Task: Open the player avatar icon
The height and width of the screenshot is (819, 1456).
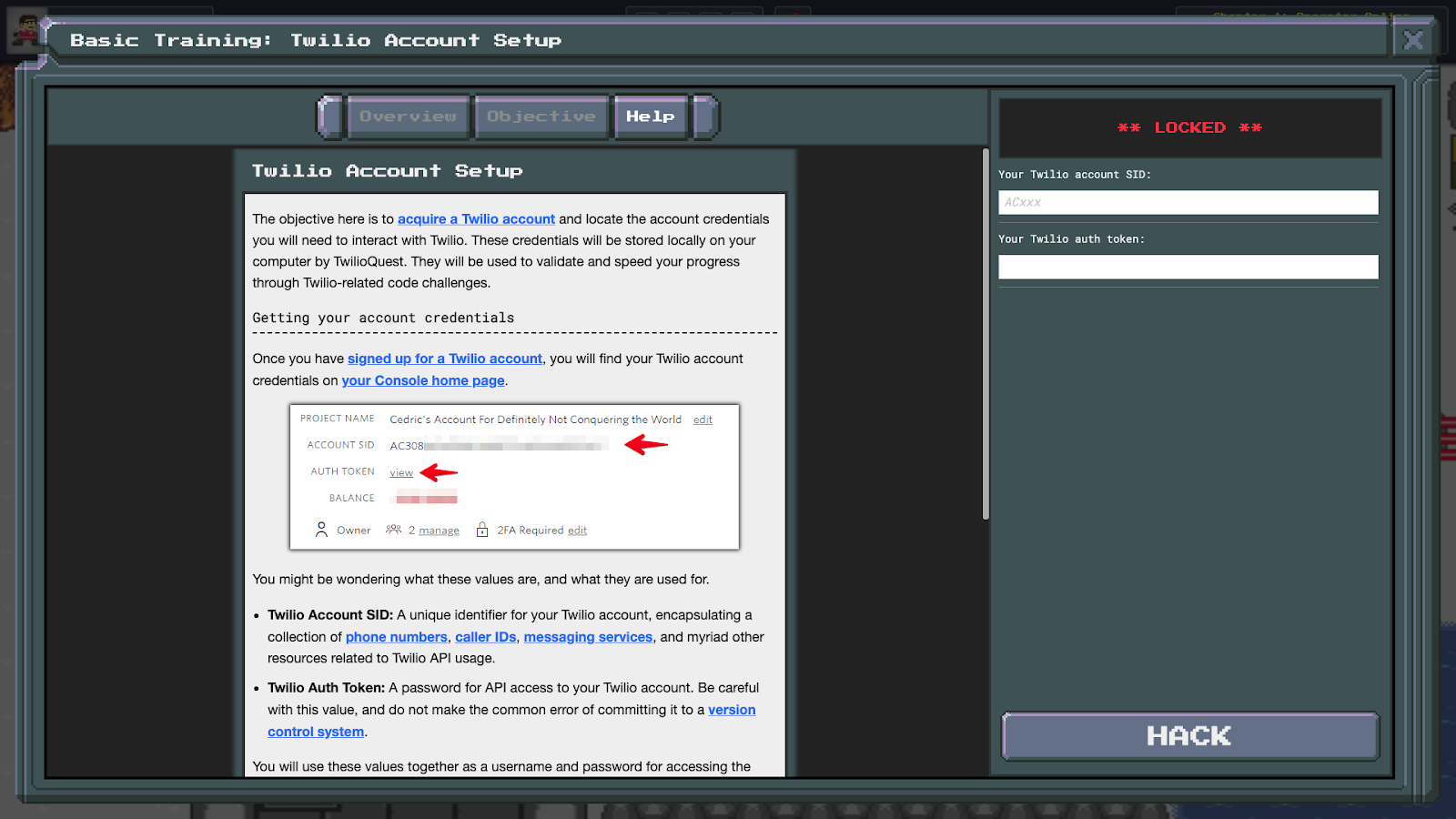Action: [x=25, y=32]
